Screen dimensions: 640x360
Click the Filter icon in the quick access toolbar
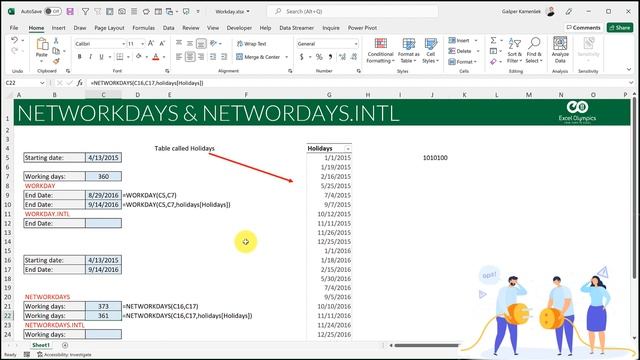pyautogui.click(x=85, y=11)
